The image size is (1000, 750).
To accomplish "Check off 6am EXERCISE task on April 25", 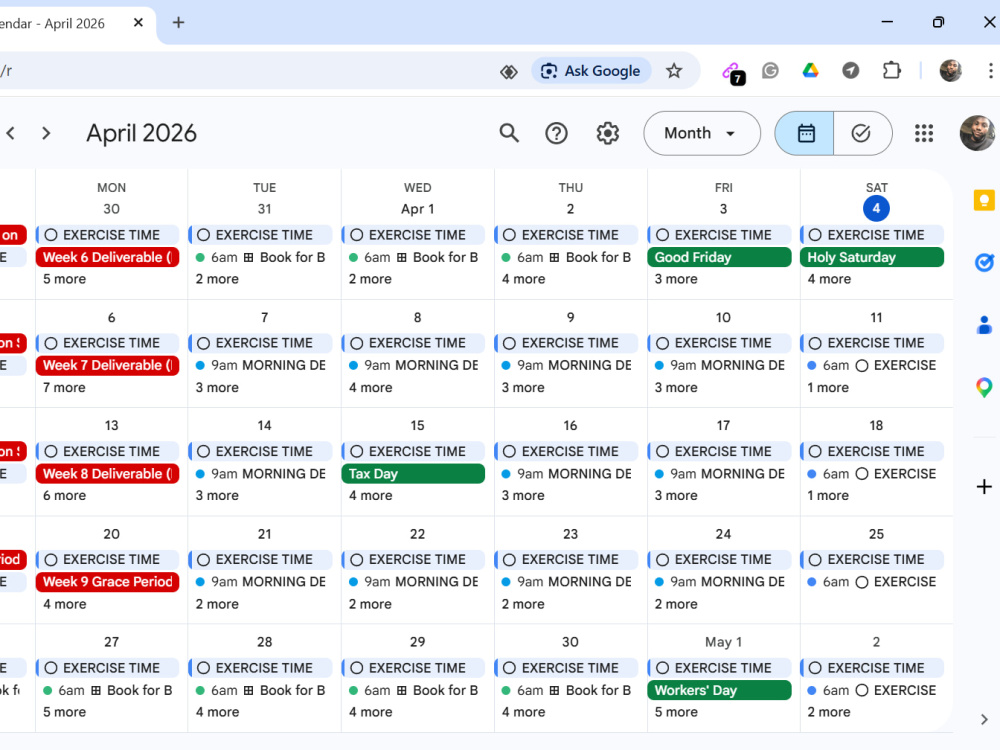I will click(862, 582).
